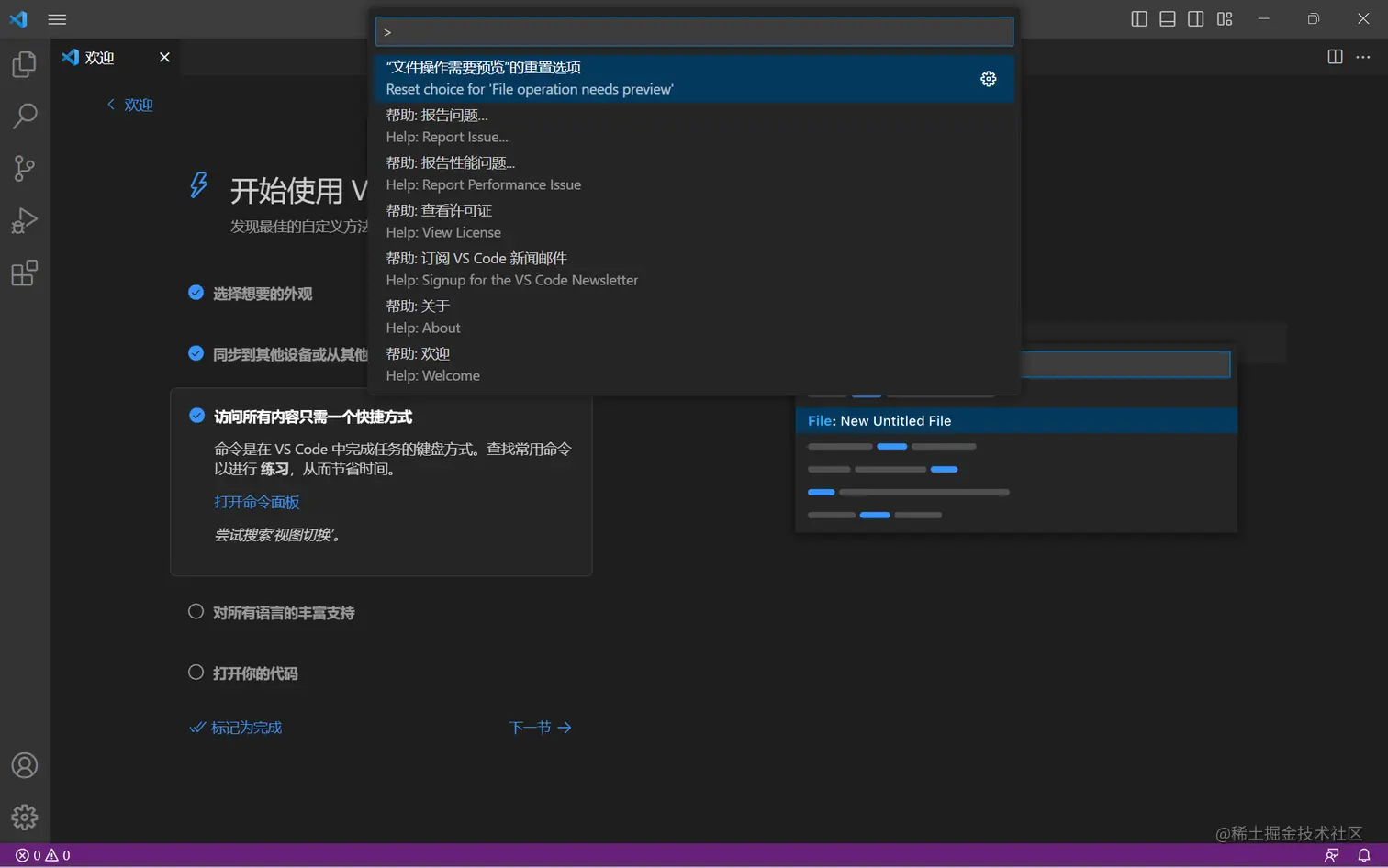
Task: Open the Manage gear in activity bar
Action: click(25, 818)
